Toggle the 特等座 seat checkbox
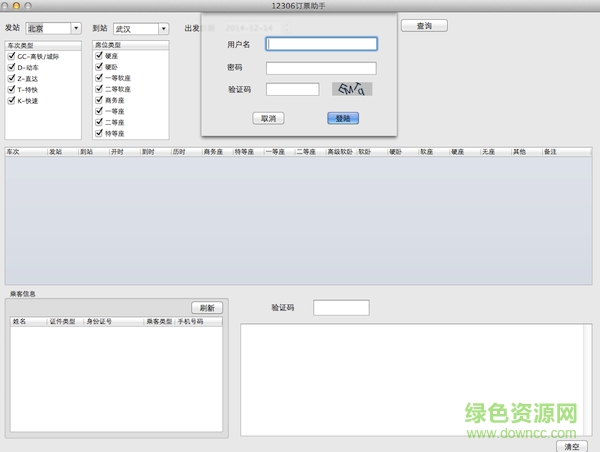600x452 pixels. [x=99, y=133]
